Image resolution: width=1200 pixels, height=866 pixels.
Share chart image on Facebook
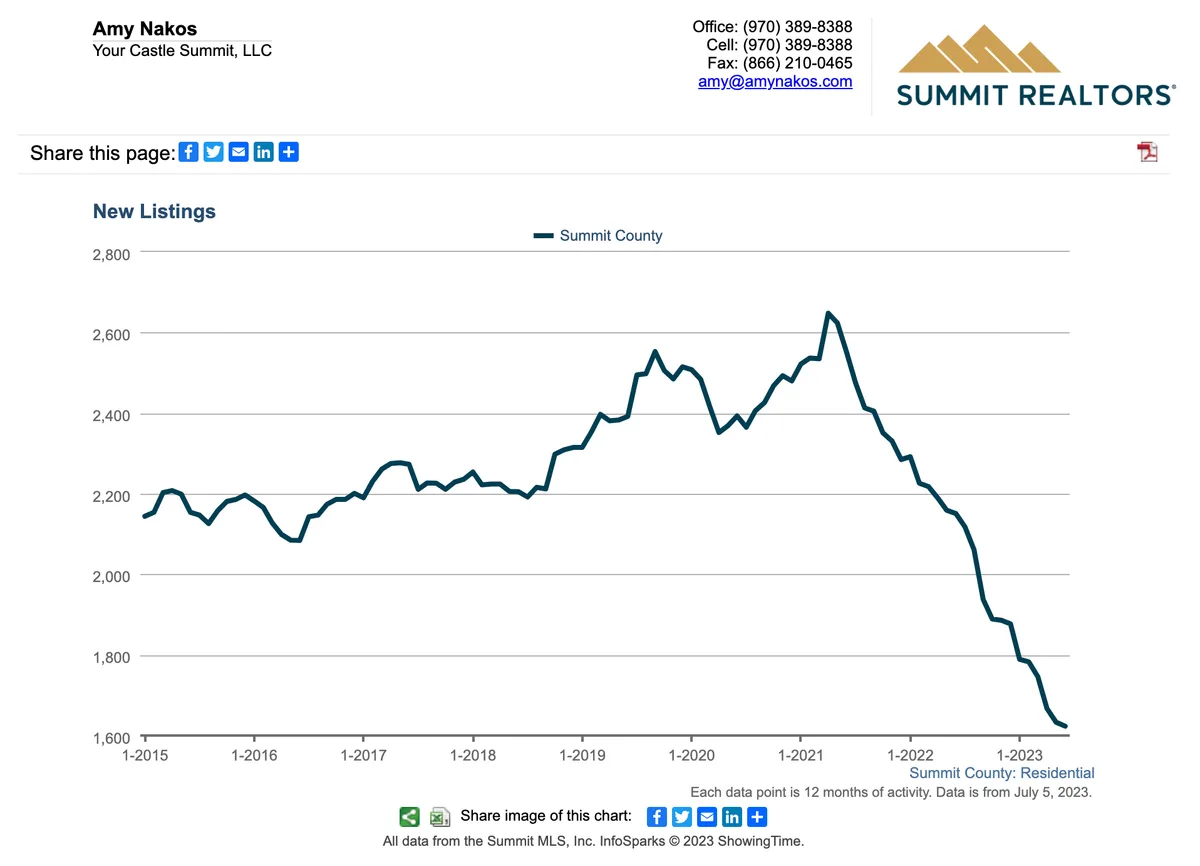657,817
